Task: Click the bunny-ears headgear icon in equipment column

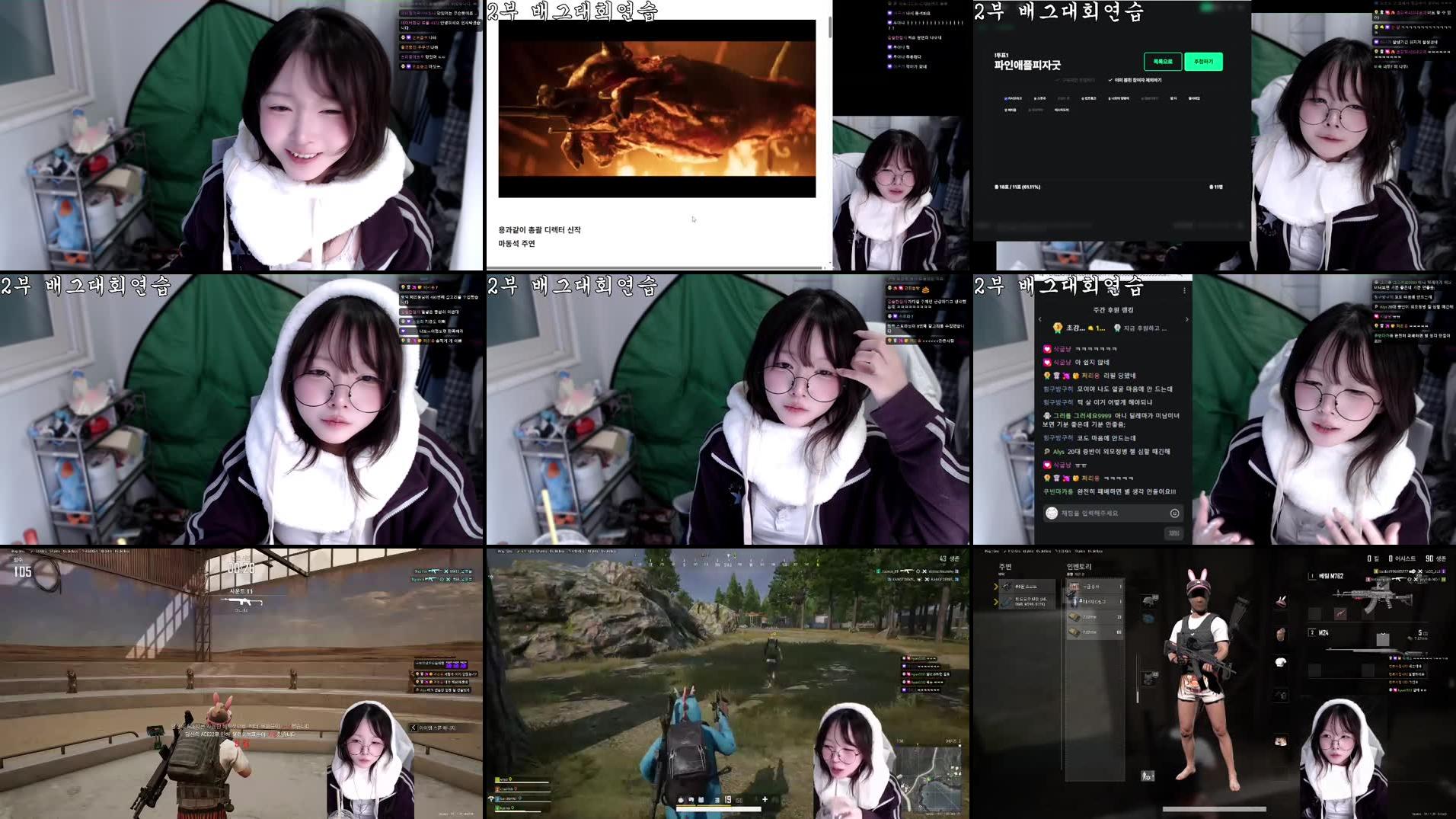Action: 1282,601
